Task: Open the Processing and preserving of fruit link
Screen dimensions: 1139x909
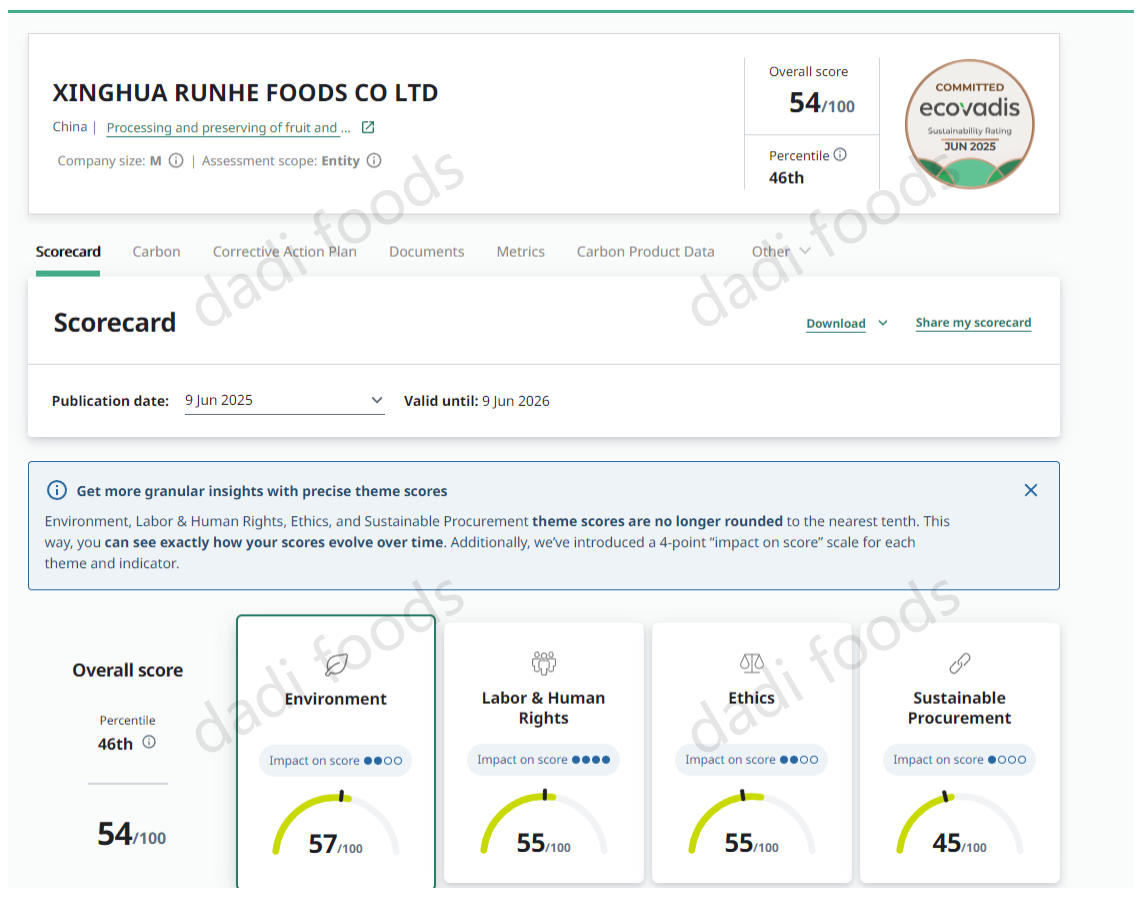Action: 228,128
